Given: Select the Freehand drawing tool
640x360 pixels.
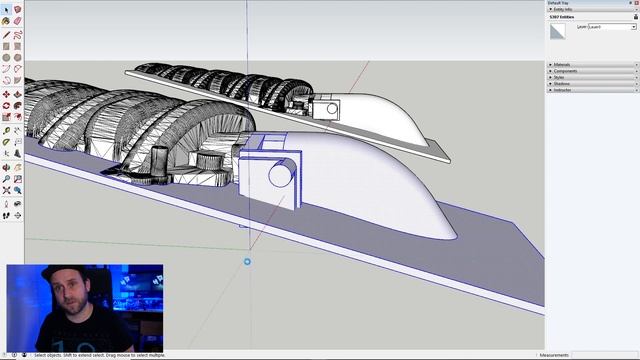Looking at the screenshot, I should pos(18,35).
